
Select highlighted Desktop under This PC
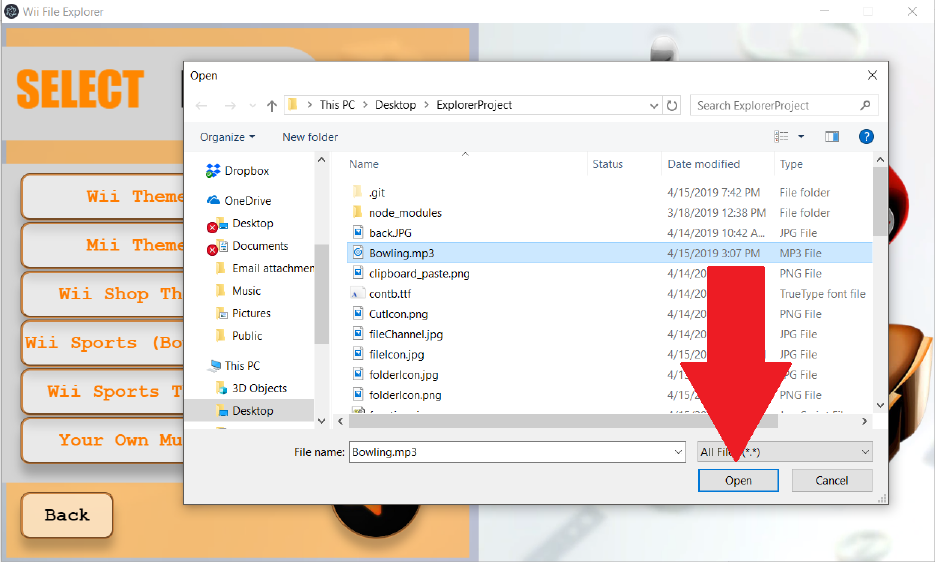click(249, 410)
